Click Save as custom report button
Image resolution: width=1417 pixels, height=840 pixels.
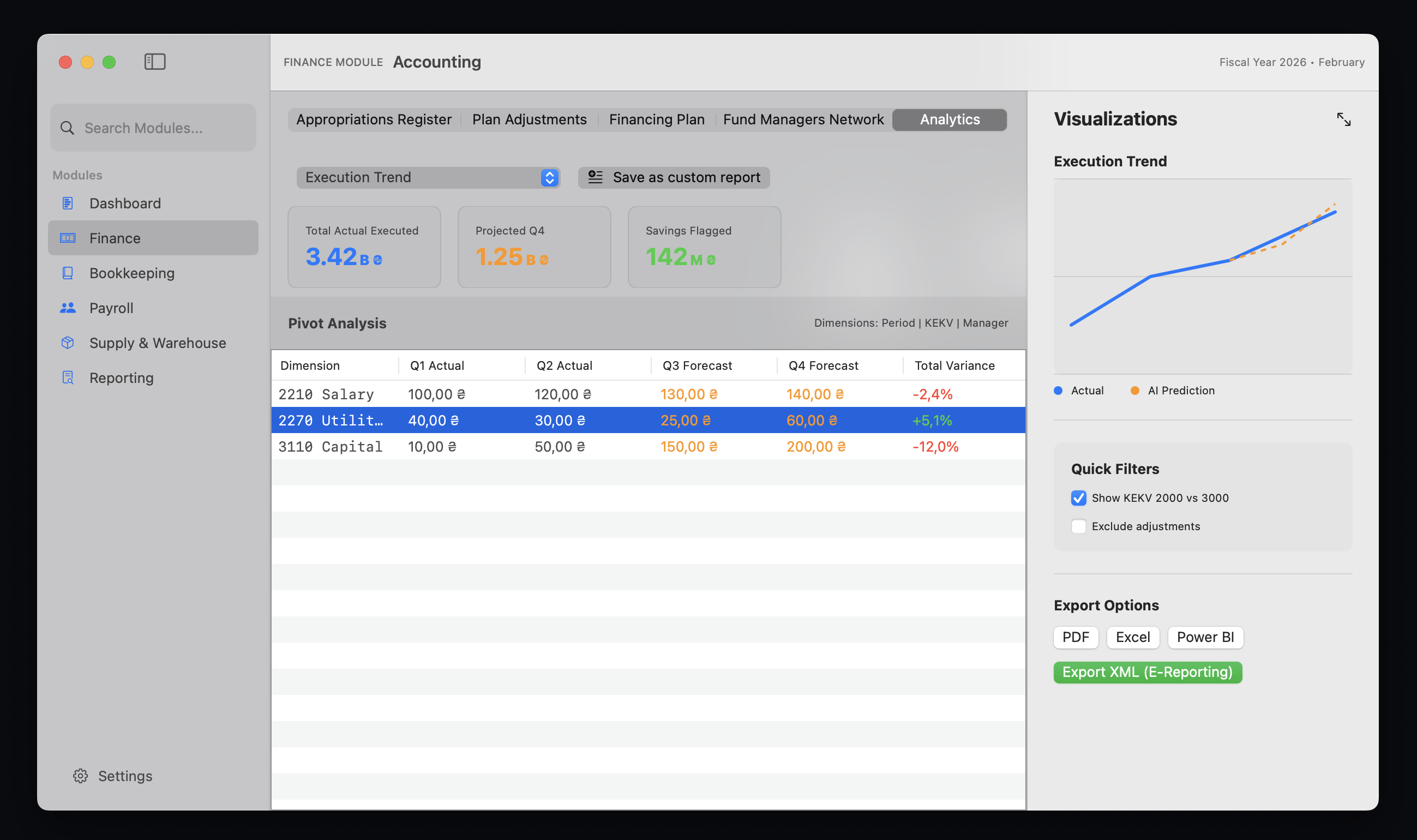click(674, 178)
